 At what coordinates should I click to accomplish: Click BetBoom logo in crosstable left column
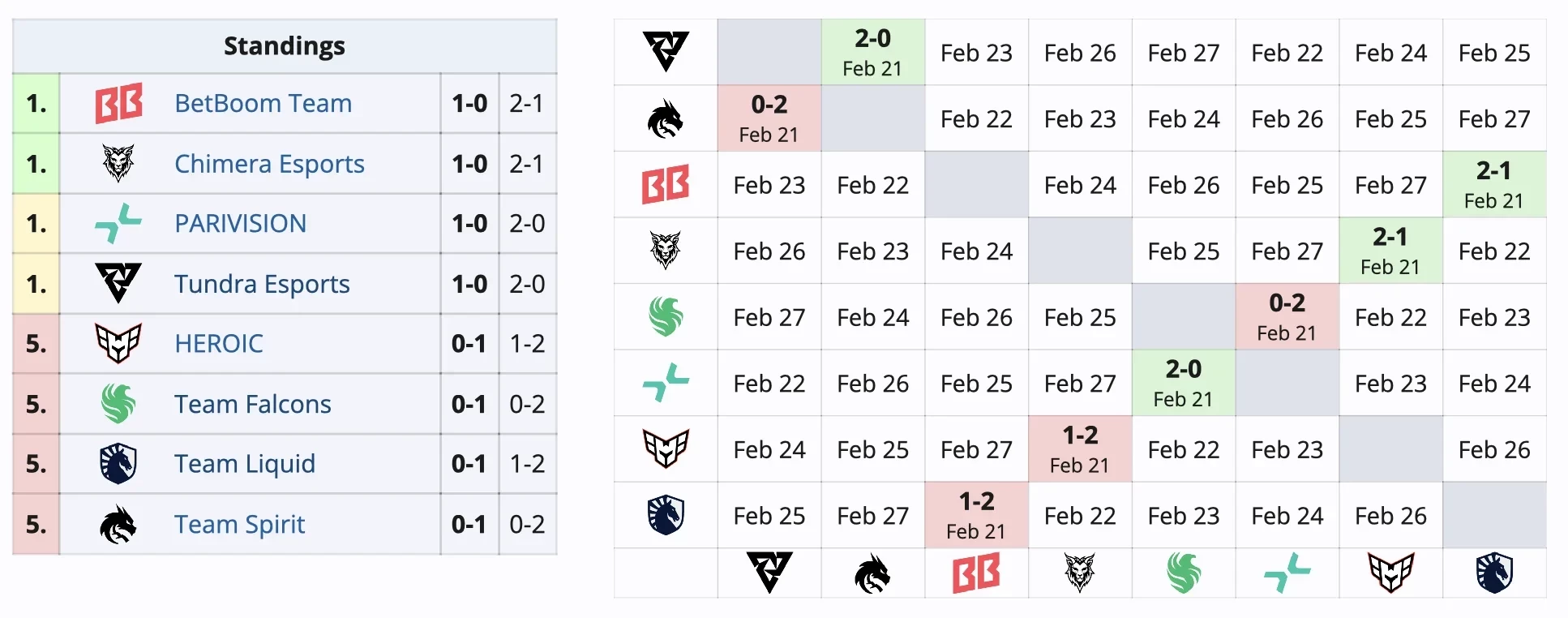pos(665,185)
